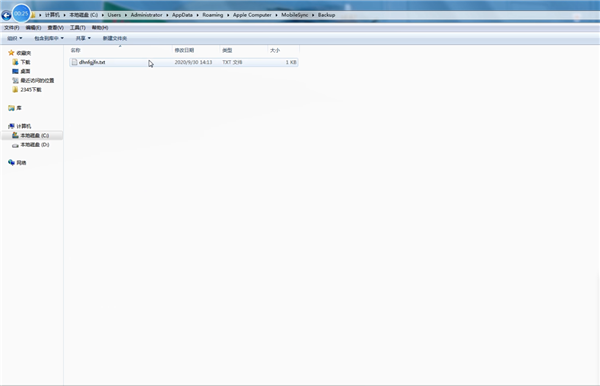Viewport: 600px width, 386px height.
Task: Select 桌面 desktop in the sidebar
Action: pyautogui.click(x=21, y=71)
